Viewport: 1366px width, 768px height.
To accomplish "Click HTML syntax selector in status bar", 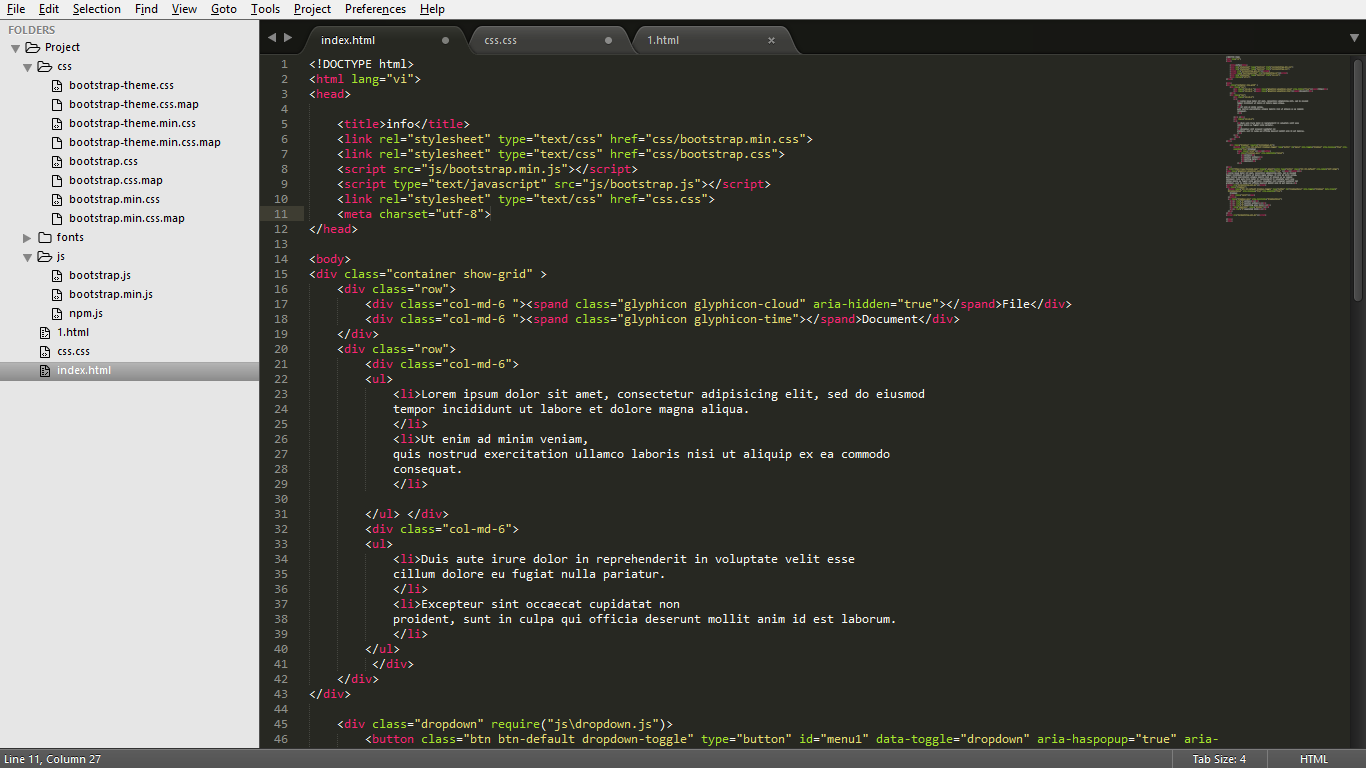I will [1313, 759].
